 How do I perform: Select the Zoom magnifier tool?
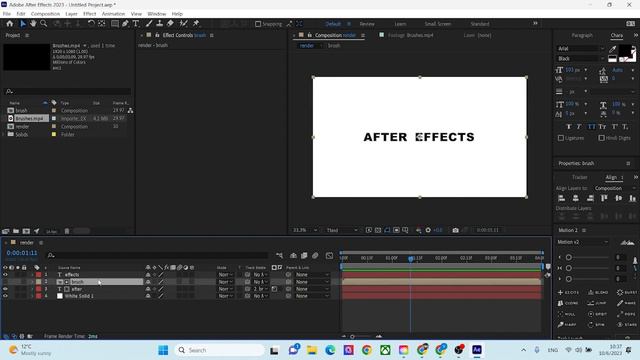coord(43,24)
